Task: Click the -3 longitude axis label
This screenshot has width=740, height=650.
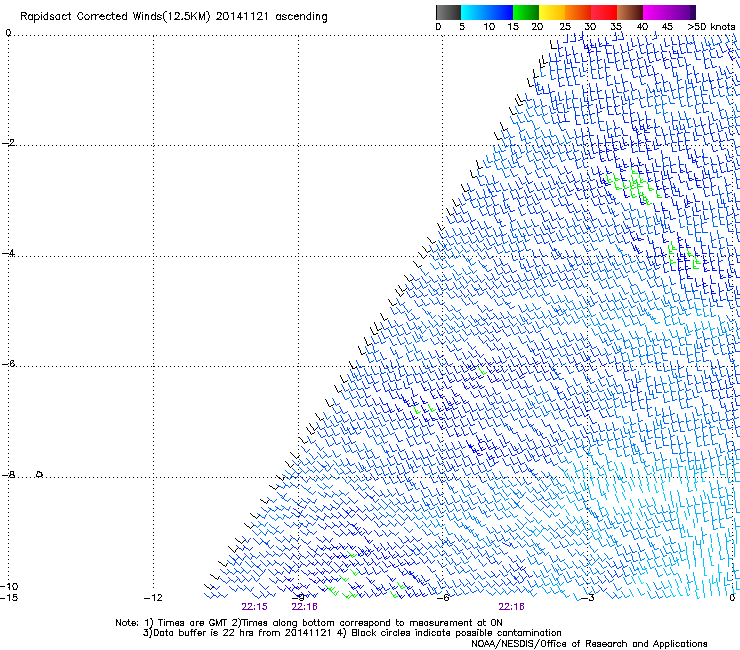Action: (587, 598)
